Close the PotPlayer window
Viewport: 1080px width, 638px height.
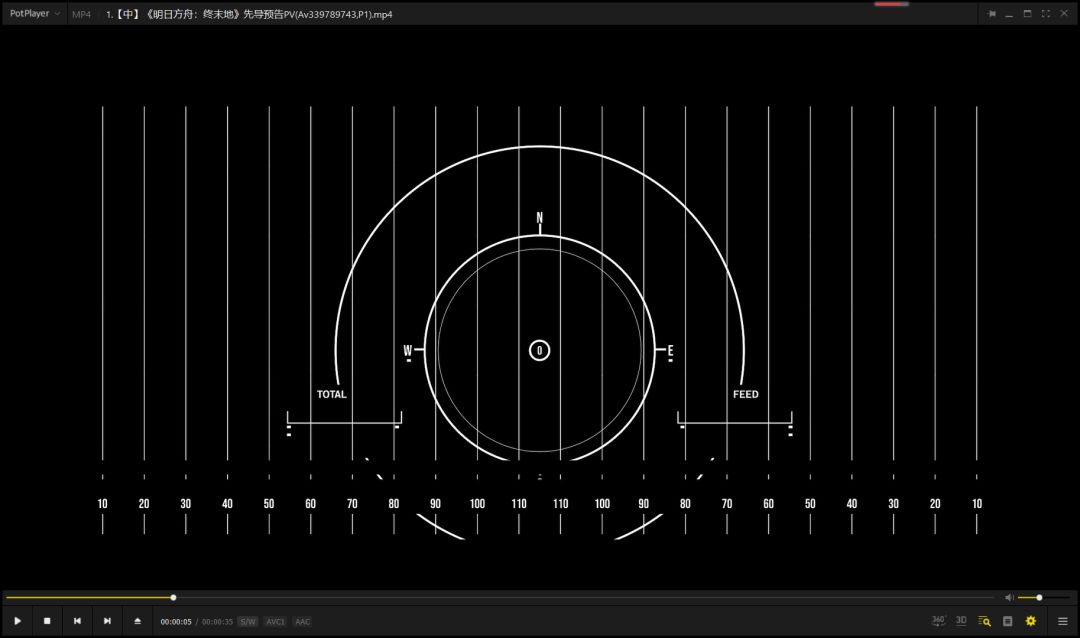pos(1063,14)
